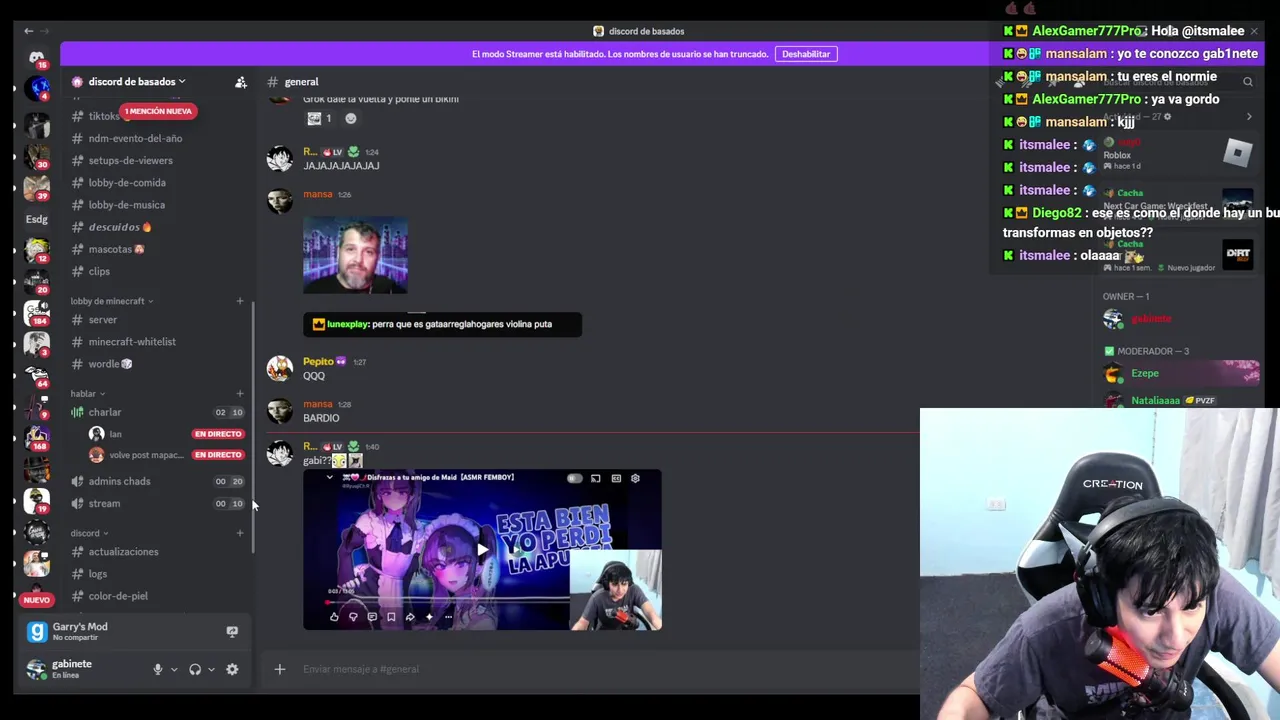The image size is (1280, 720).
Task: Add channel to discord category
Action: (240, 533)
